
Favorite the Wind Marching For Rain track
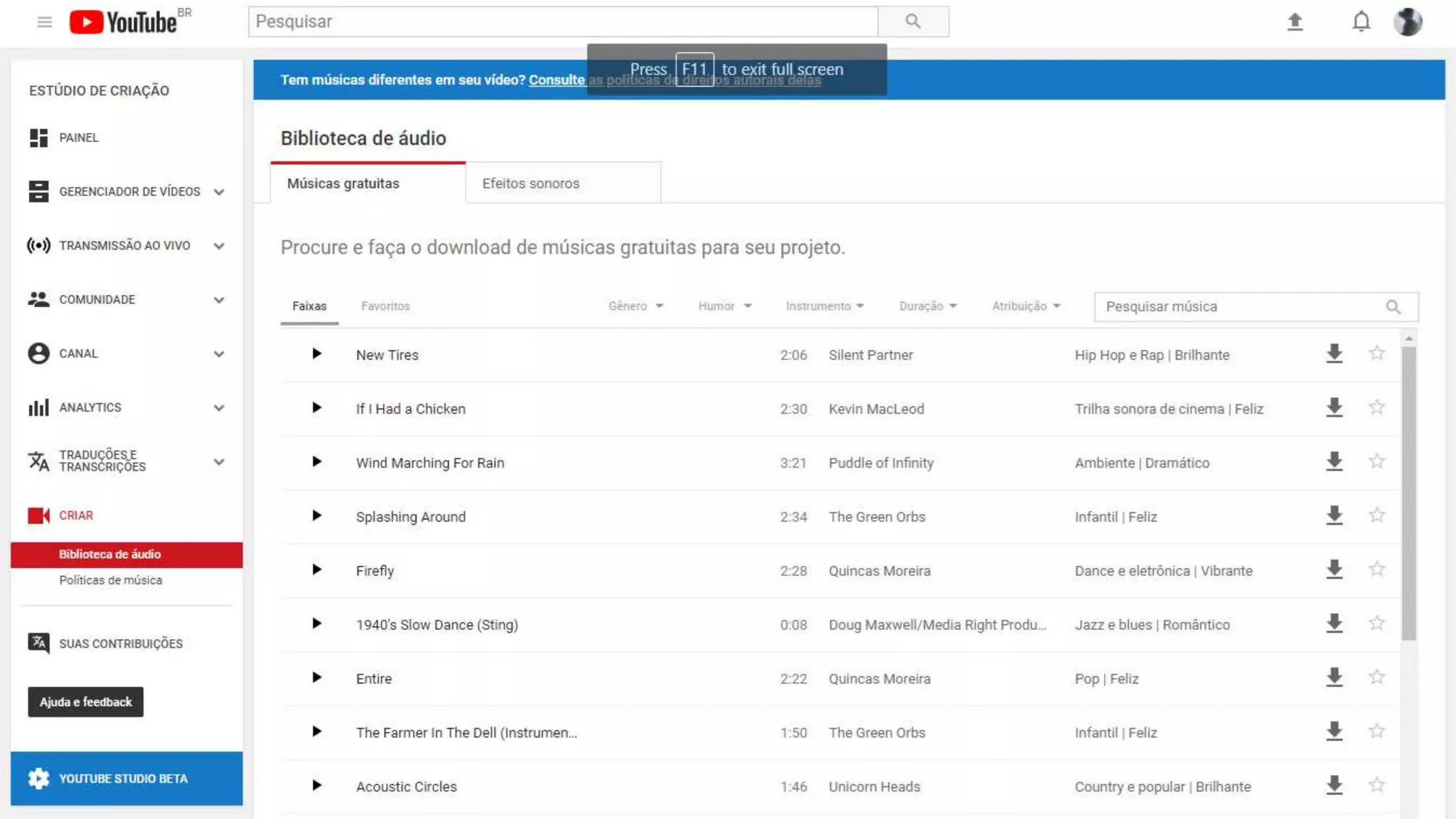click(1377, 461)
